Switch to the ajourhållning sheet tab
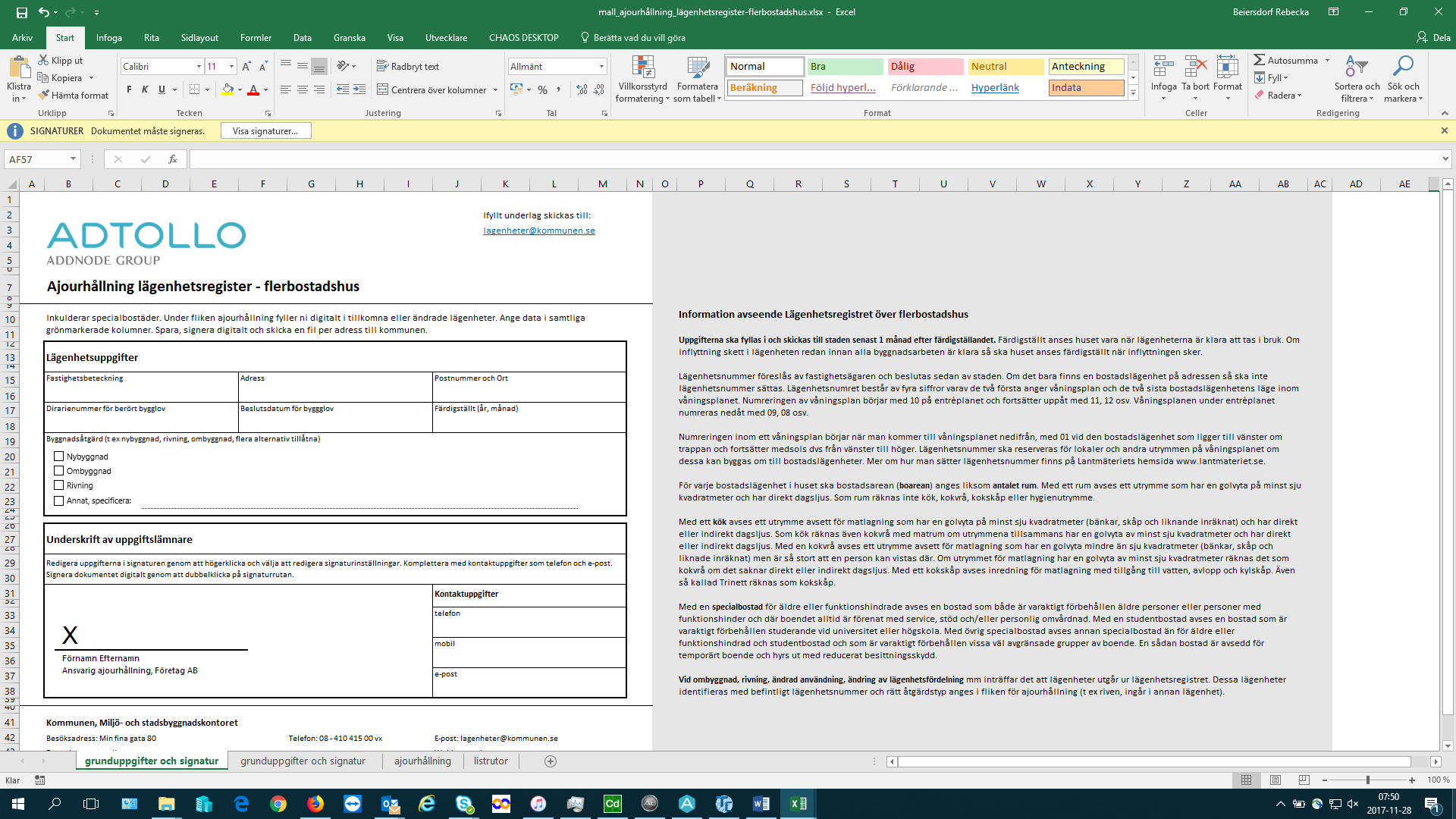 coord(422,761)
